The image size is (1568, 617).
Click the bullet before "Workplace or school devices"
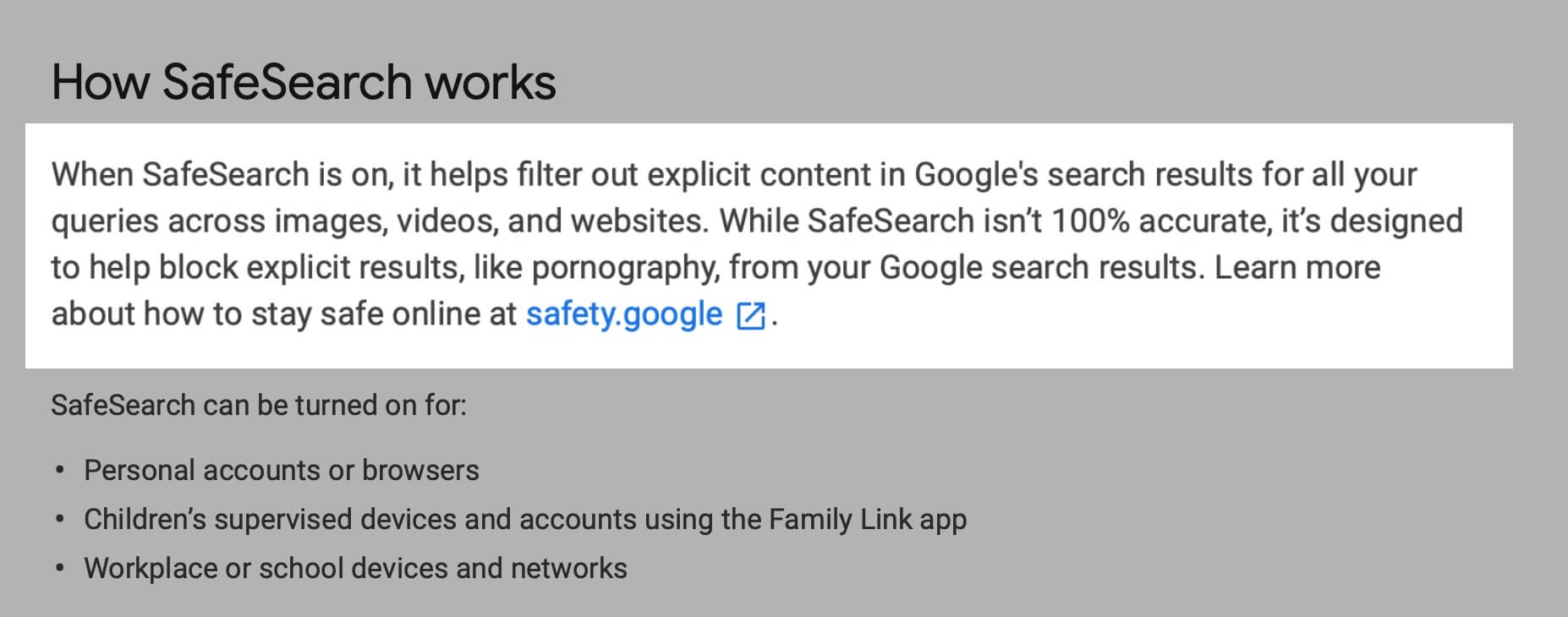[x=59, y=569]
